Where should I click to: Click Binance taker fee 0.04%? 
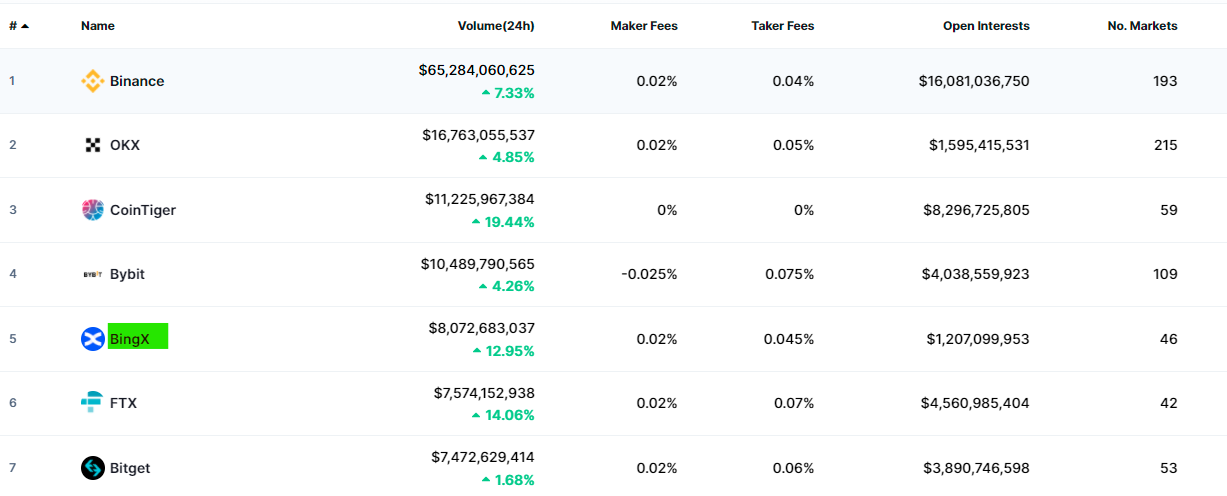click(794, 81)
